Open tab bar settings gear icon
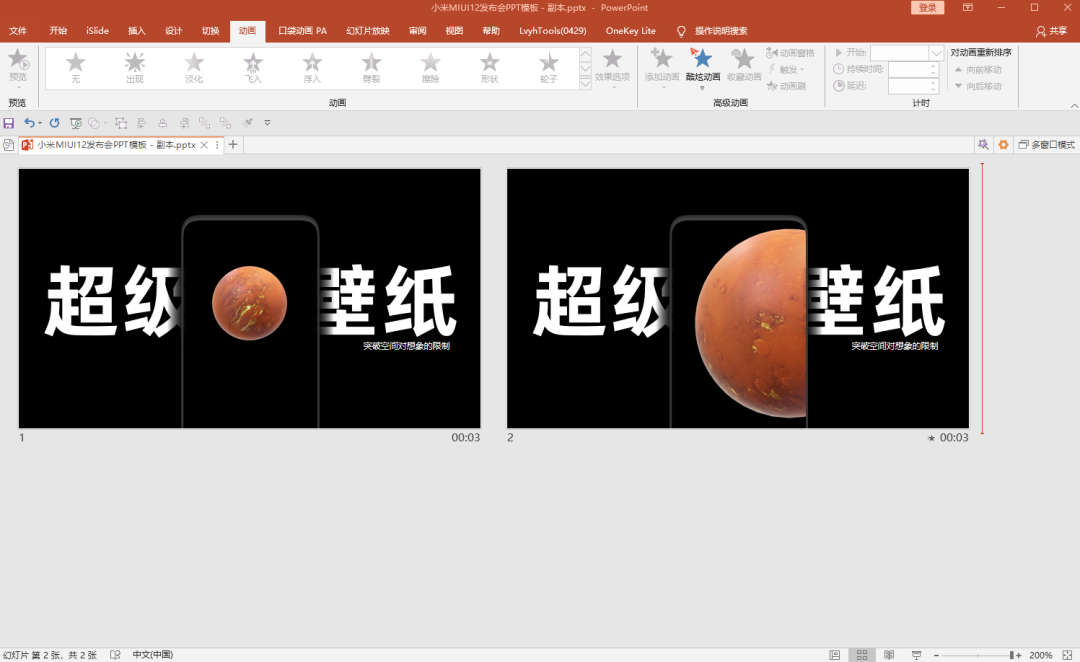Viewport: 1080px width, 662px height. tap(1003, 145)
